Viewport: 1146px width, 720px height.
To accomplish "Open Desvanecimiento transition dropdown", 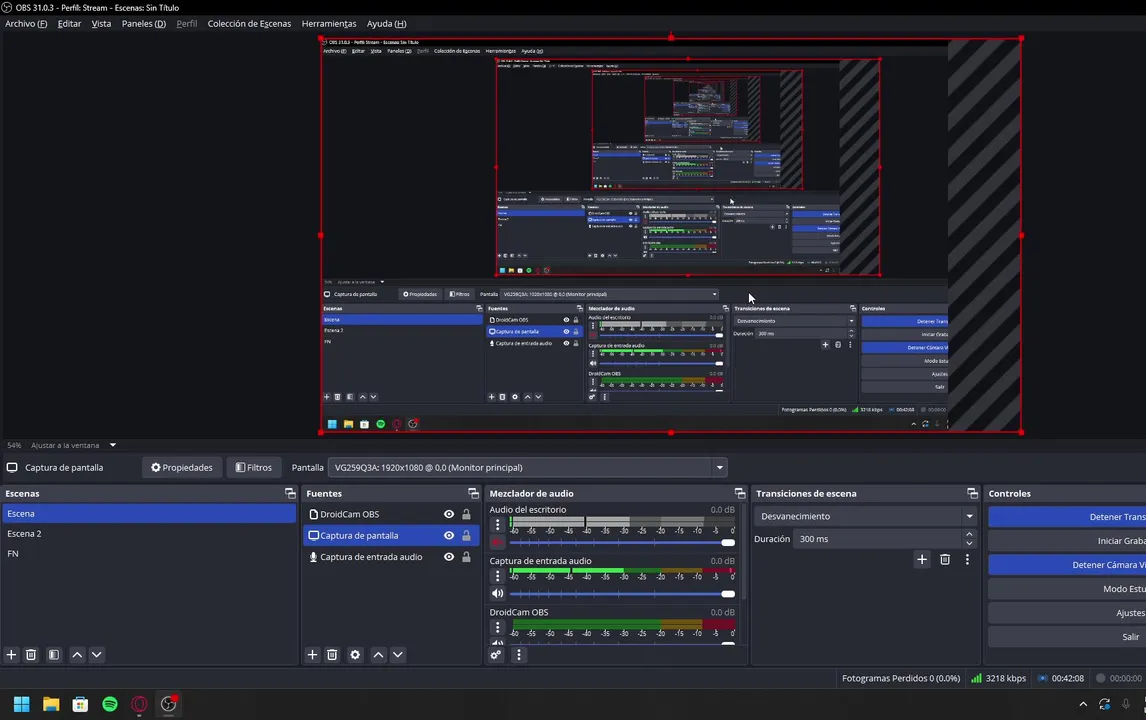I will coord(866,516).
